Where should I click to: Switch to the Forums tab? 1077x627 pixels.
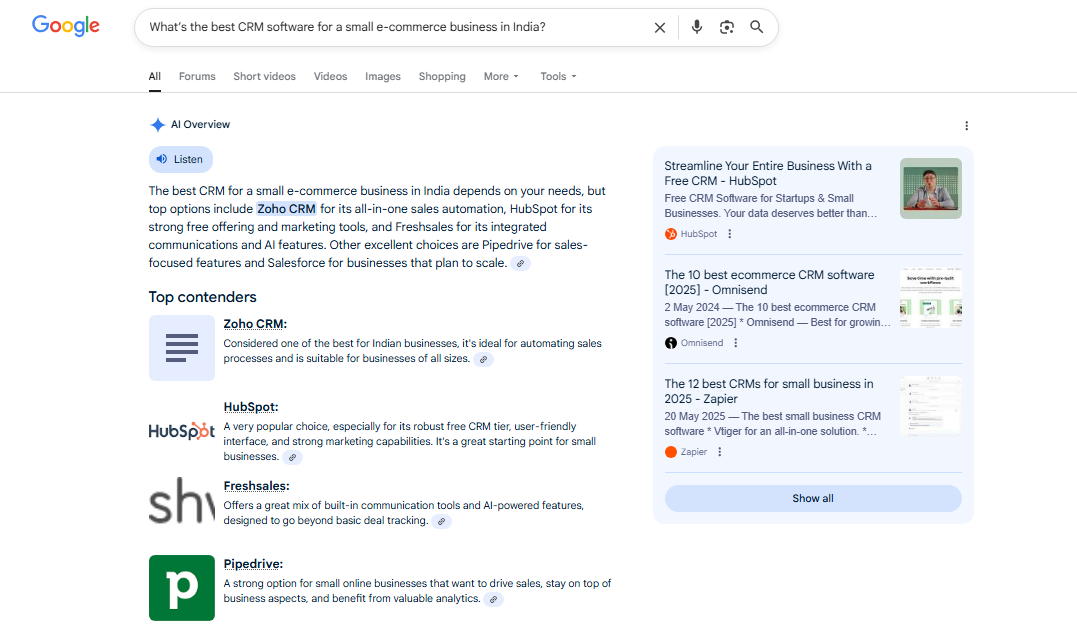(197, 76)
